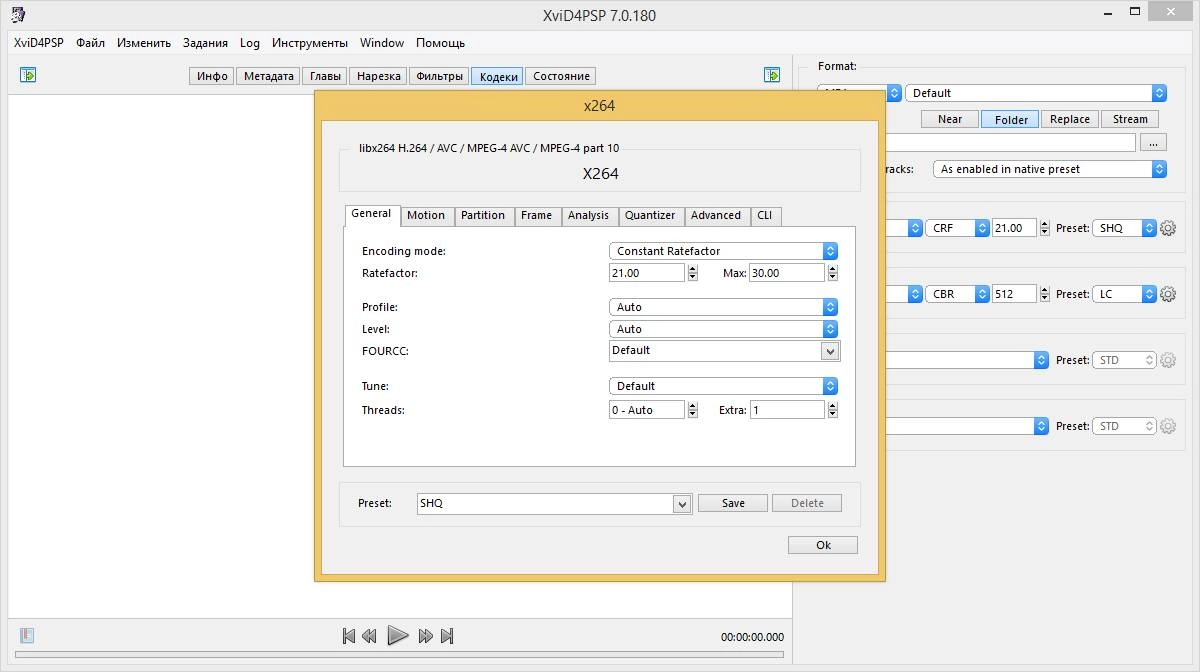Switch to the Motion tab
The image size is (1200, 672).
(x=426, y=215)
